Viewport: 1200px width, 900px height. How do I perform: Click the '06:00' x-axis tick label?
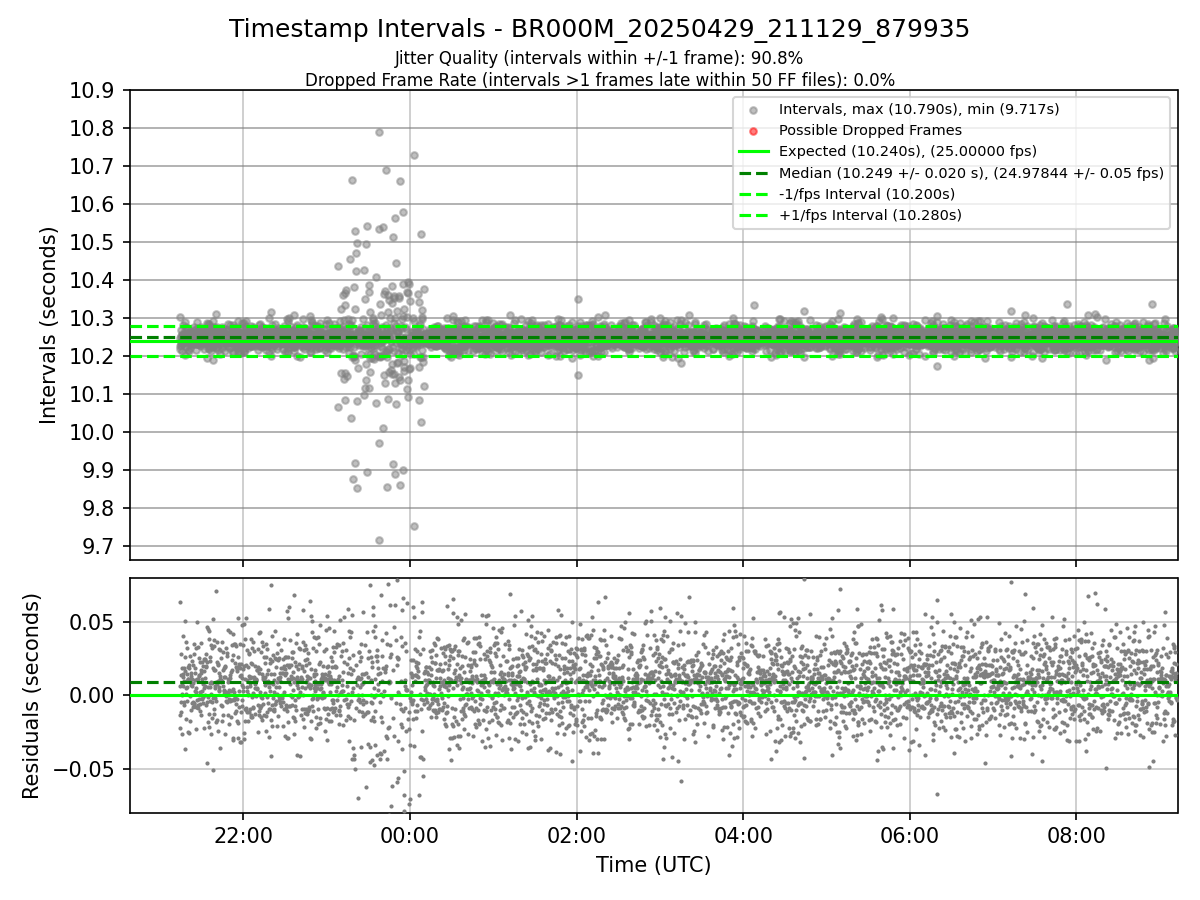click(909, 834)
